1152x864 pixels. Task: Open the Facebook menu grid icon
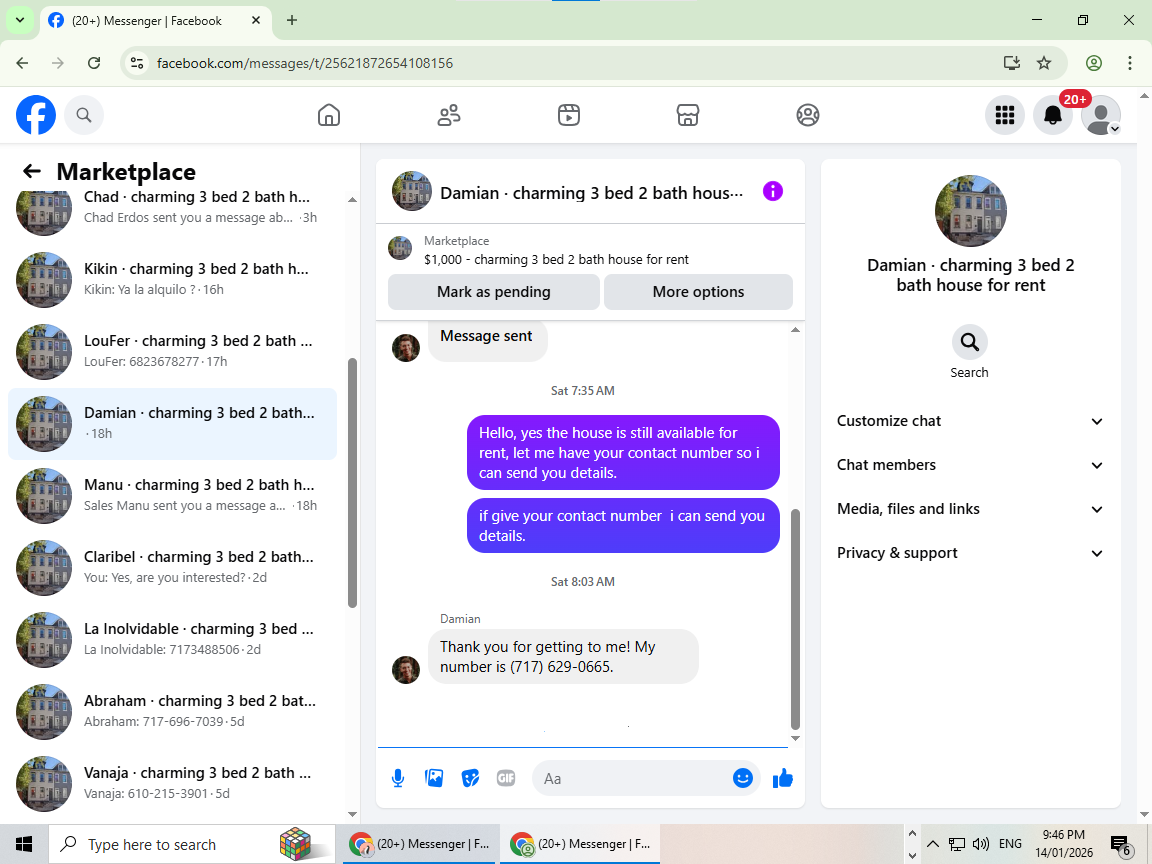tap(1004, 115)
